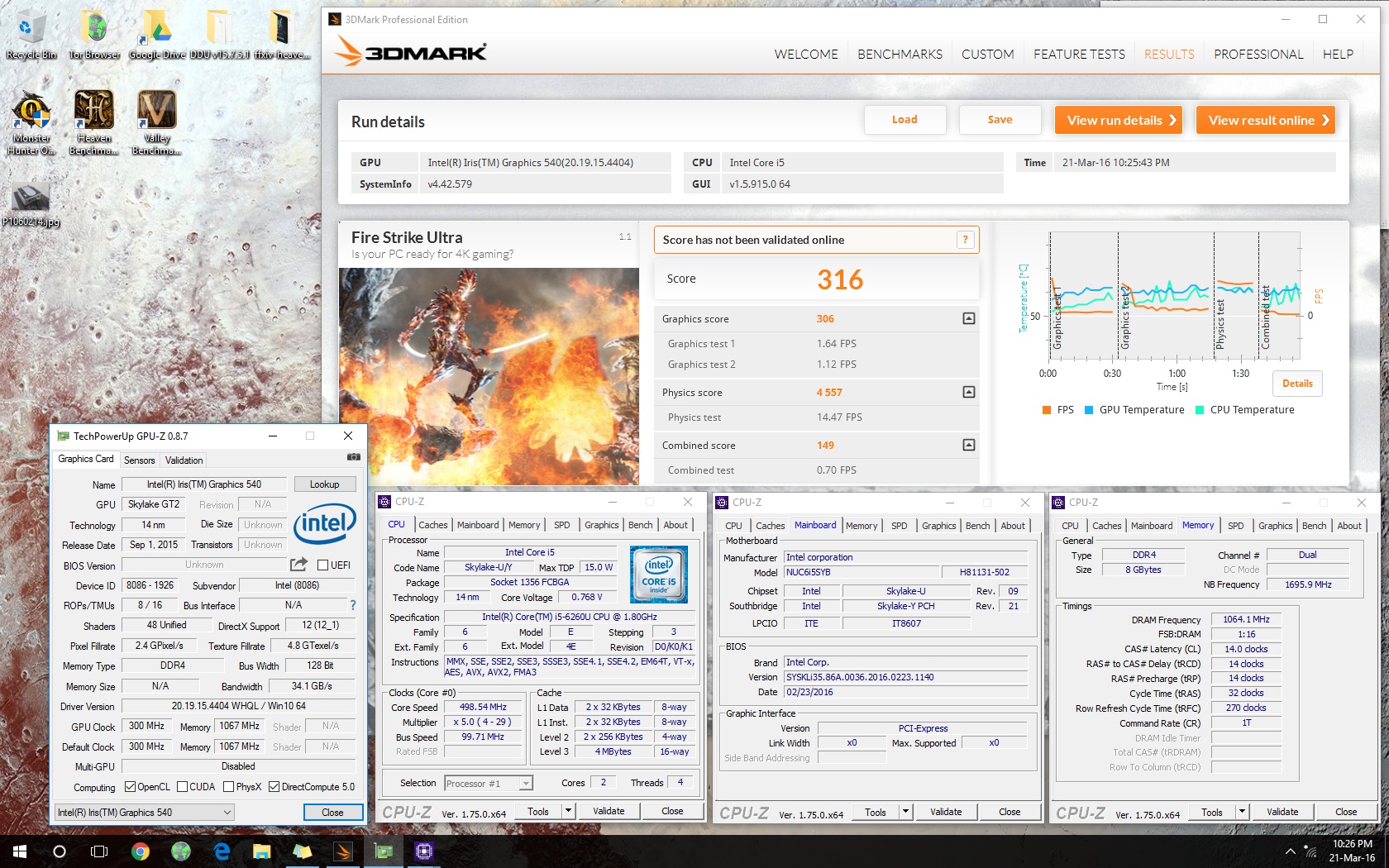Screen dimensions: 1389x868
Task: Open Valley Benchmark desktop icon
Action: tap(157, 122)
